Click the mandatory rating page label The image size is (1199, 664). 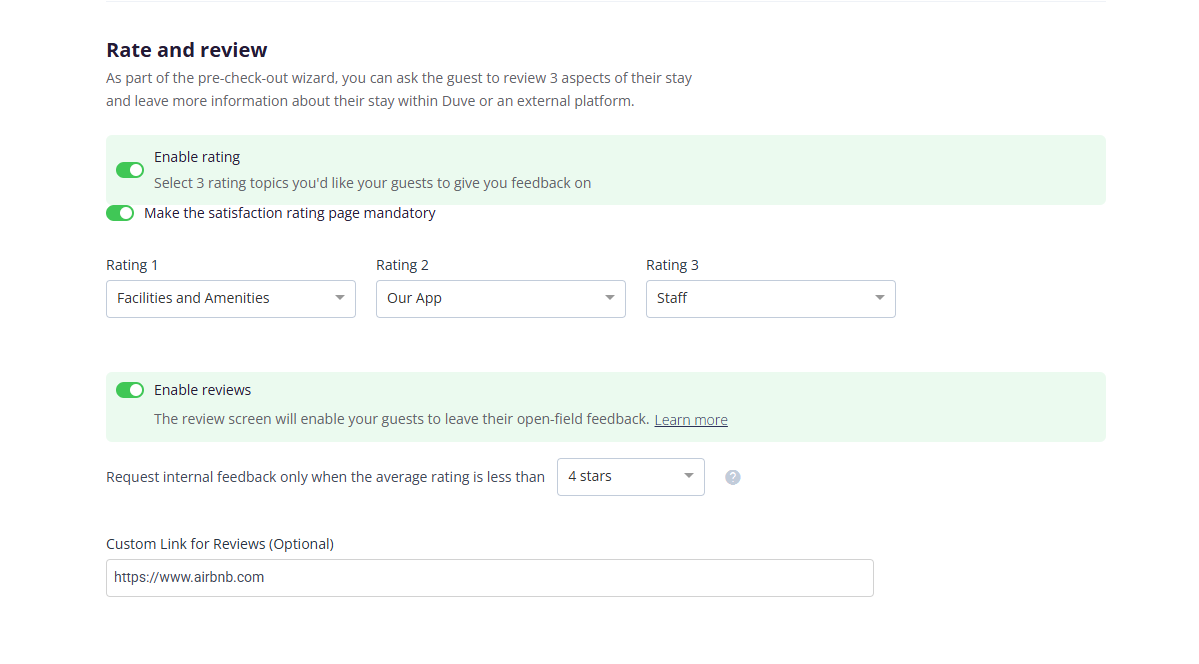click(x=290, y=213)
